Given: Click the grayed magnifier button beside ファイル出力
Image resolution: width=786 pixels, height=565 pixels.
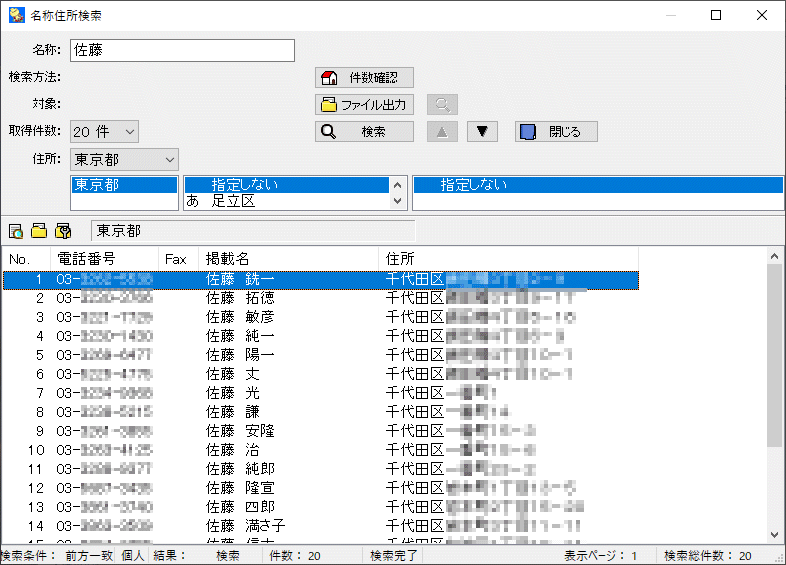Looking at the screenshot, I should point(442,105).
